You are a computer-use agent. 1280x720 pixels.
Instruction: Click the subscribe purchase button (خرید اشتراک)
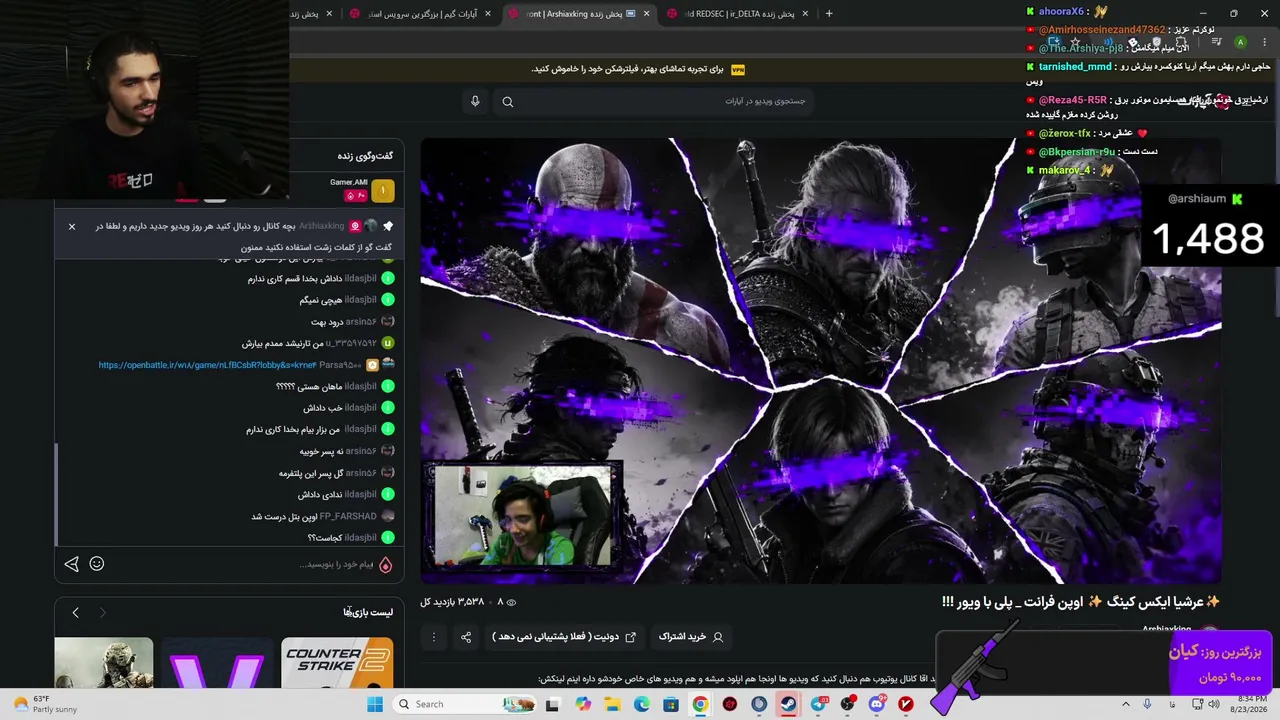coord(691,637)
